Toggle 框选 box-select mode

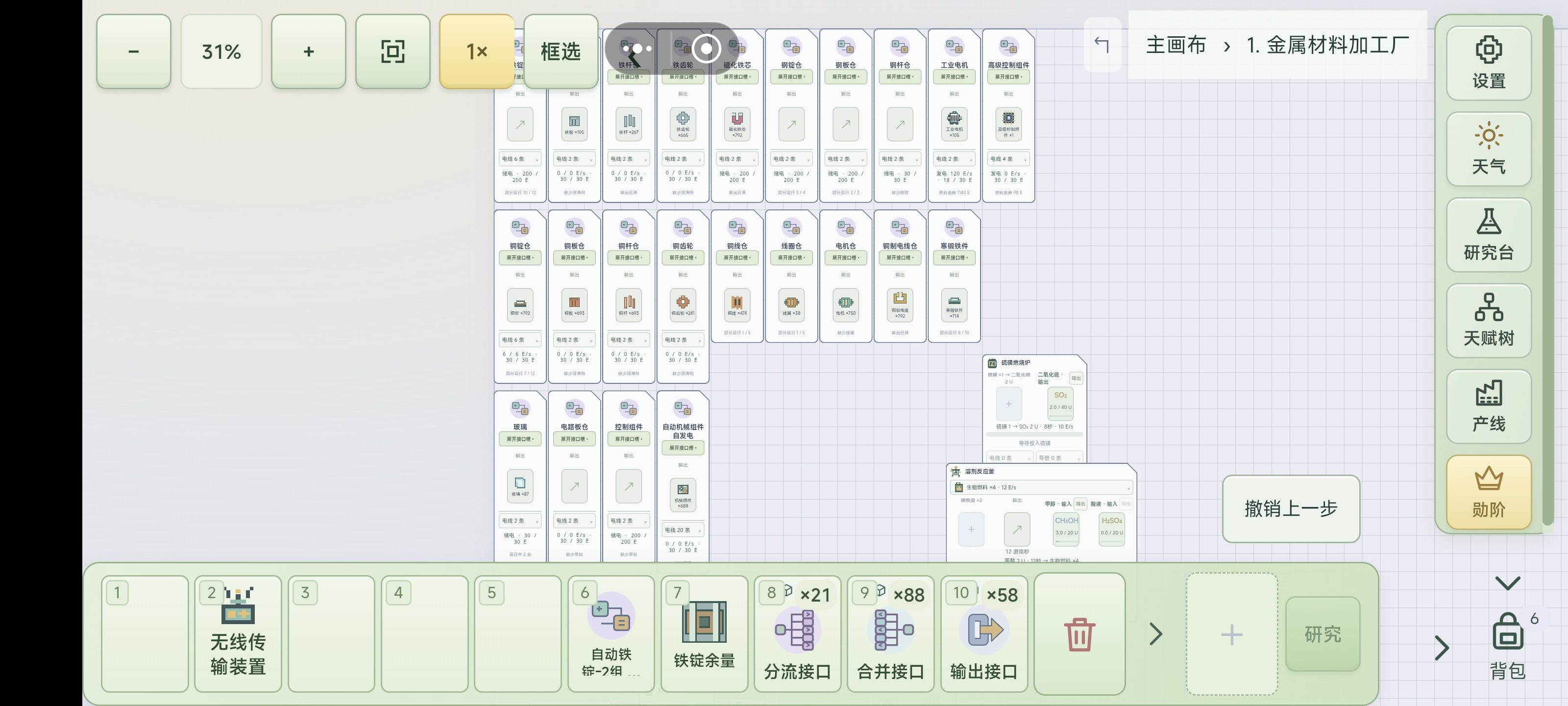[561, 52]
